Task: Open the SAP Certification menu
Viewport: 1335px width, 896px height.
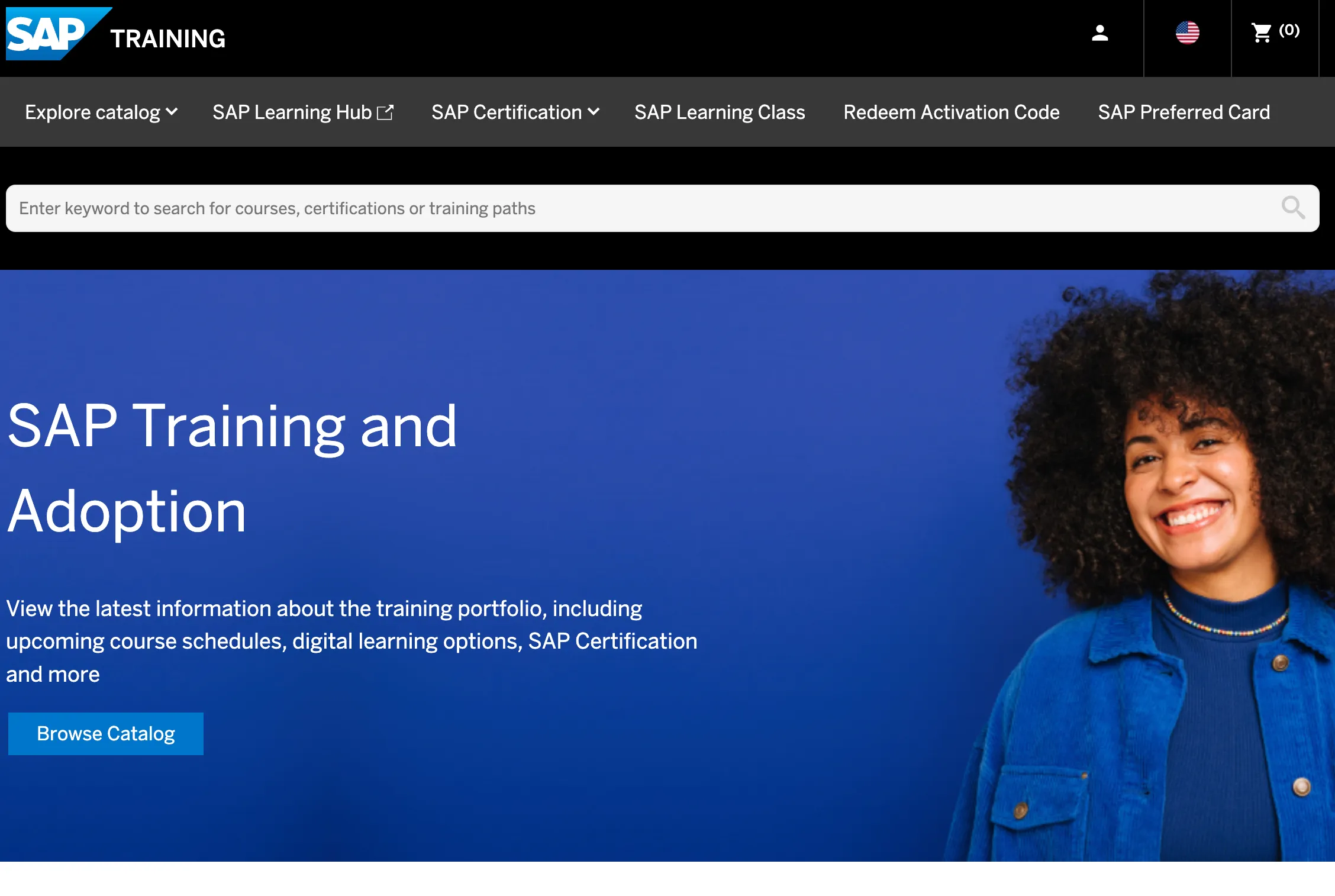Action: coord(507,112)
